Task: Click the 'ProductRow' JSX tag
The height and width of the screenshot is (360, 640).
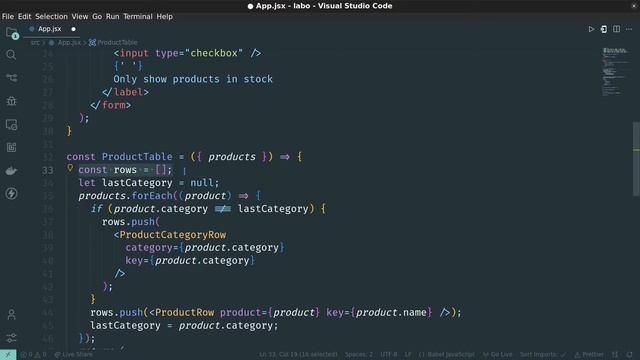Action: click(x=184, y=313)
